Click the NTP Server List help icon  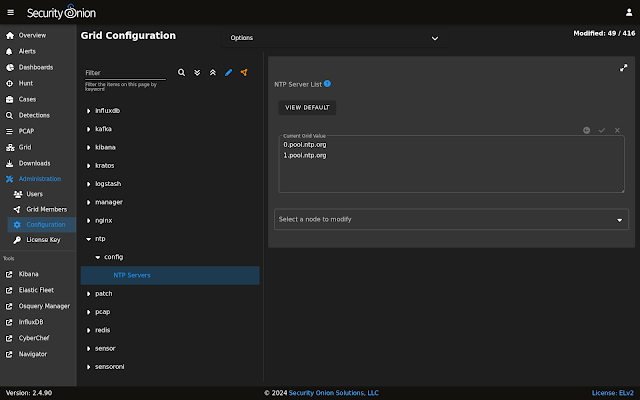click(x=327, y=84)
